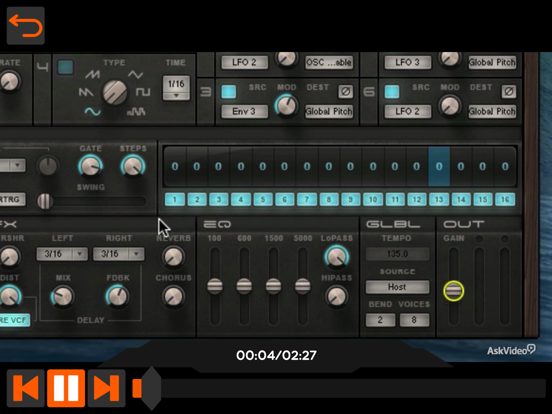Open the LFO 2 source selector above slot 3

244,62
